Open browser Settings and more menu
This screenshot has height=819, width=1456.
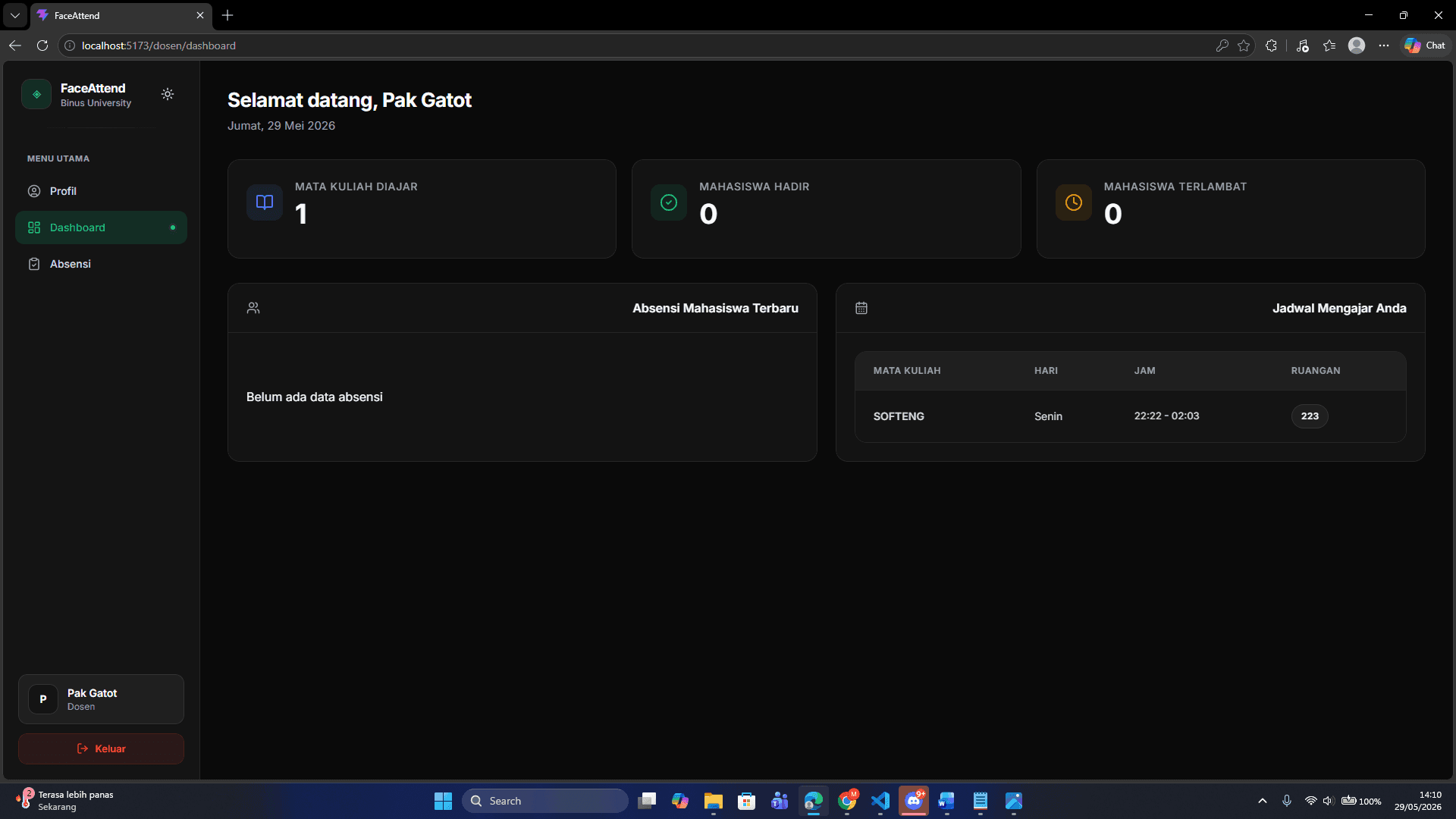click(x=1384, y=45)
